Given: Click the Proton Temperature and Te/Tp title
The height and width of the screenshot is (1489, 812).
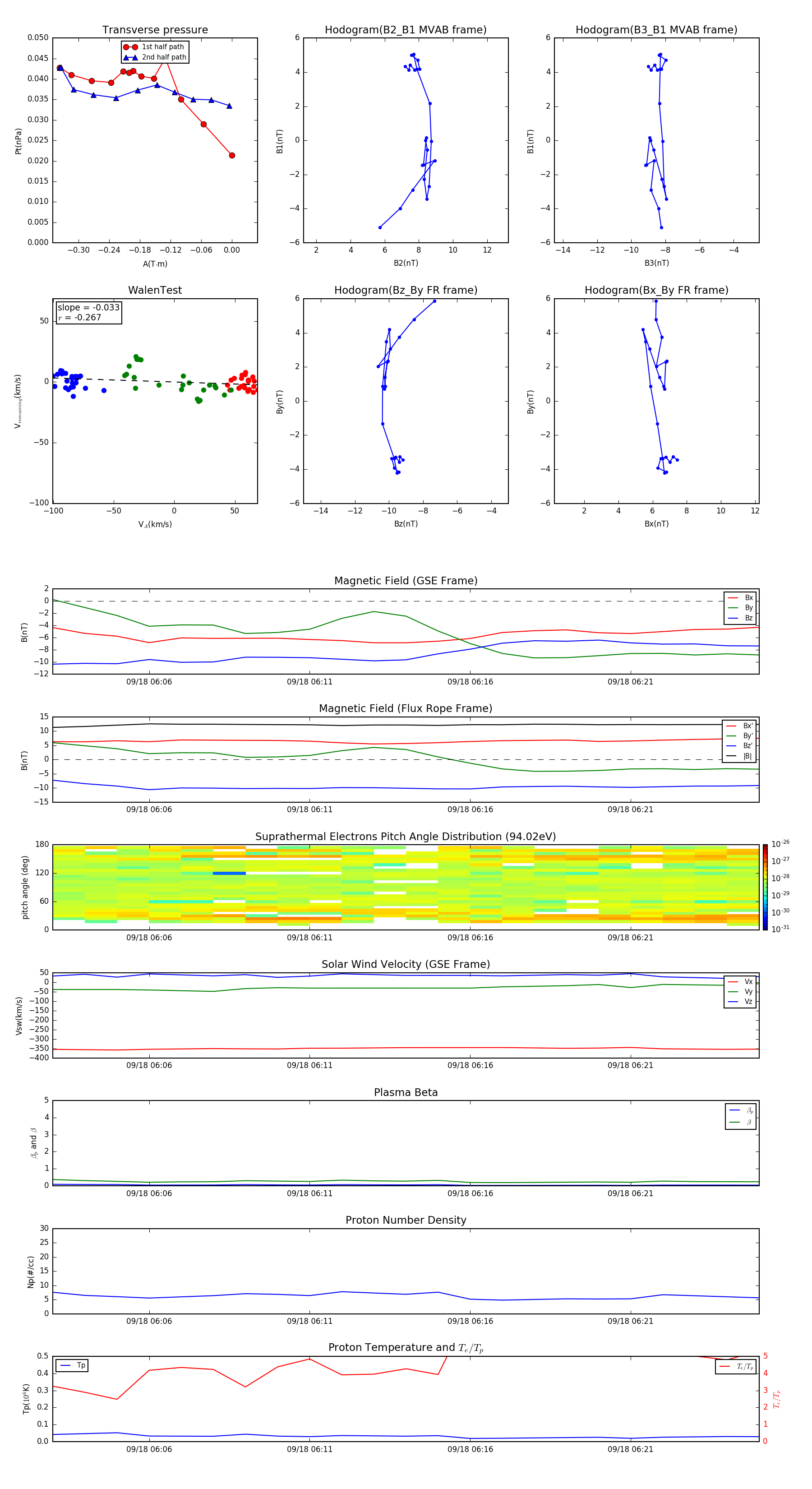Looking at the screenshot, I should pyautogui.click(x=406, y=1348).
